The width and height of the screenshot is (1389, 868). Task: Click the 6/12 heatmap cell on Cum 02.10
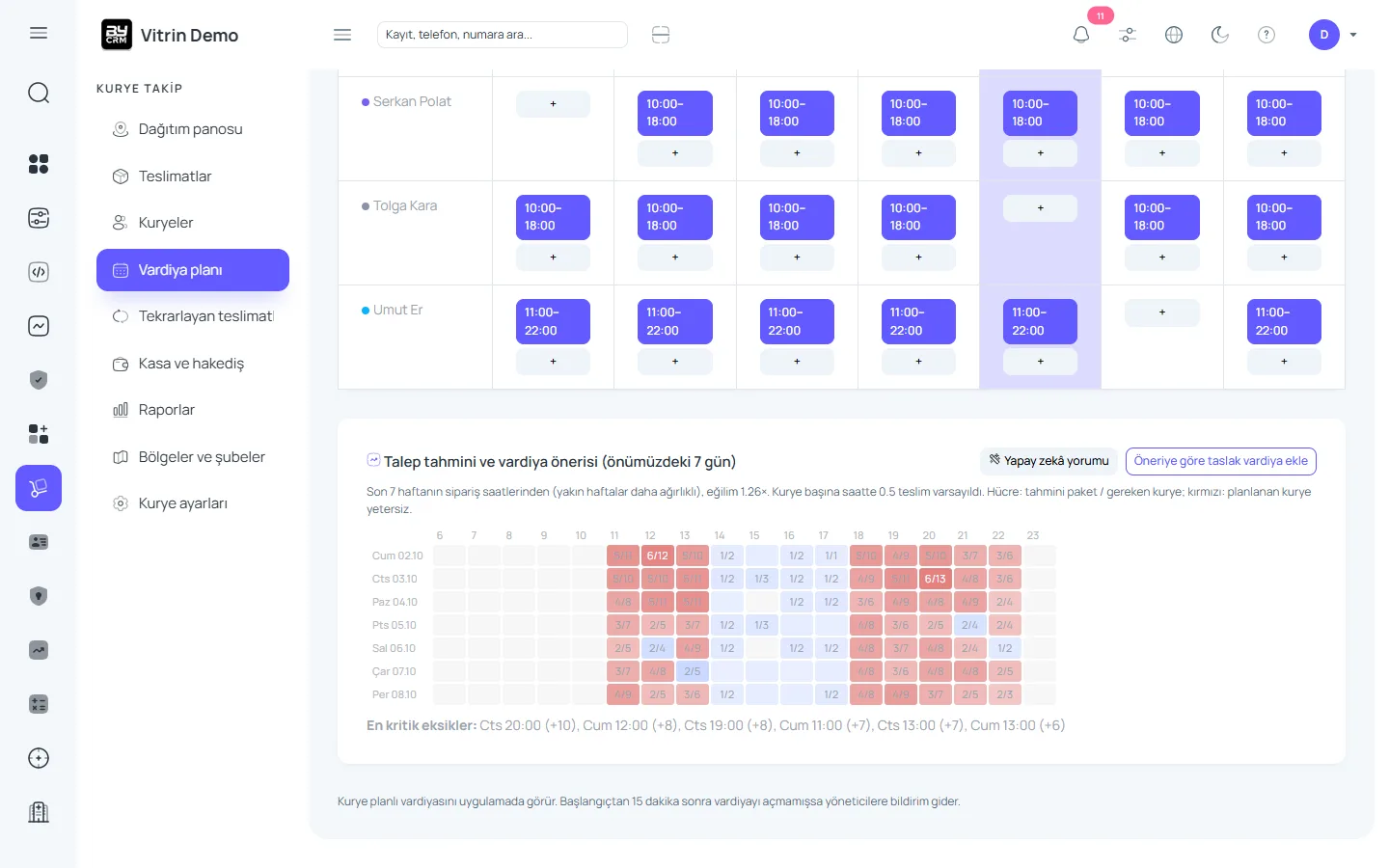[658, 556]
